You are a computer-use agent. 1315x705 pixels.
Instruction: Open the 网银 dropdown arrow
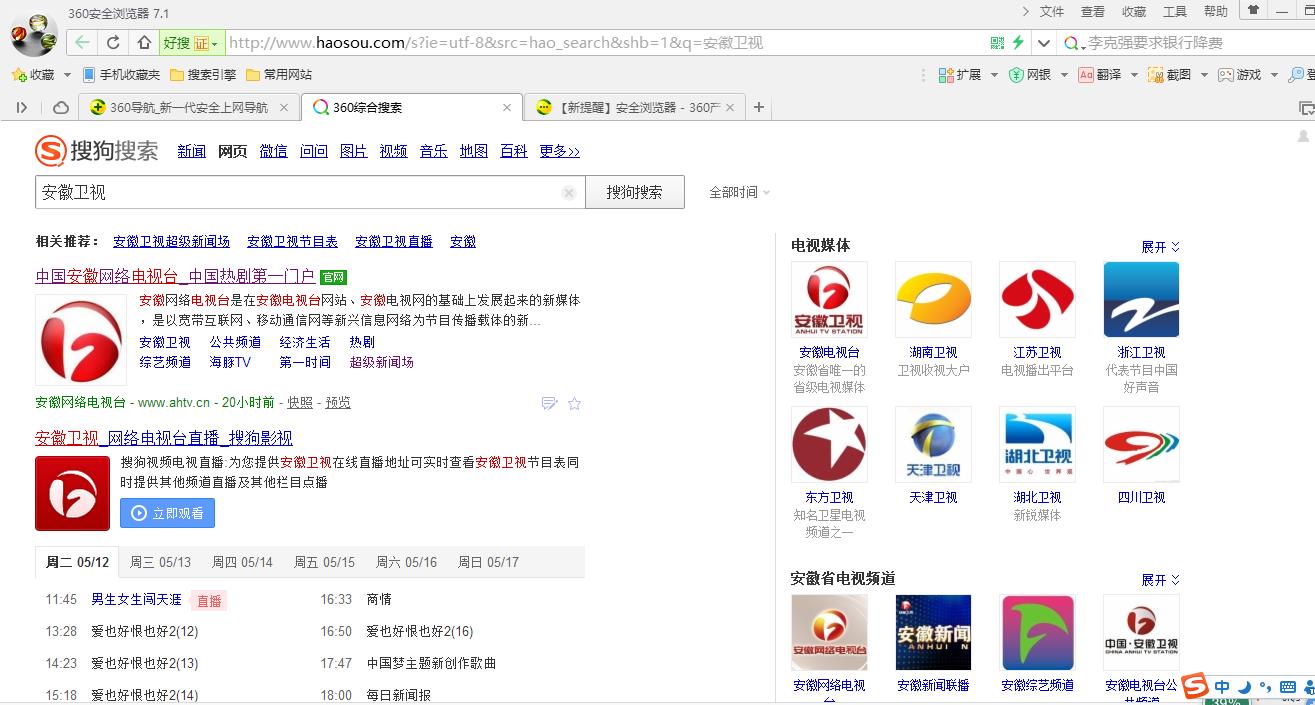[1064, 75]
